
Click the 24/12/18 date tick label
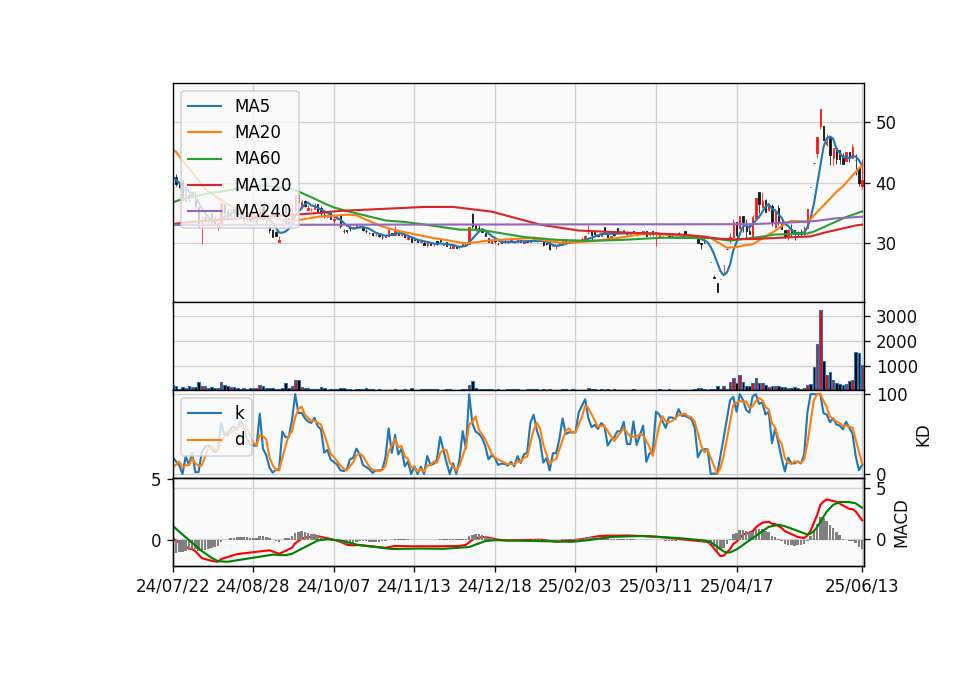pos(495,587)
